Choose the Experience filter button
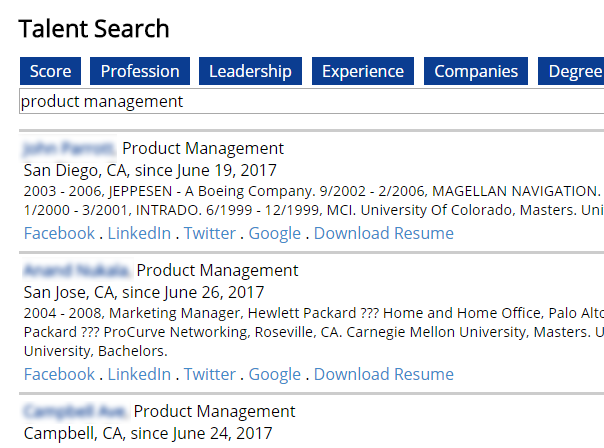The height and width of the screenshot is (448, 604). point(363,71)
